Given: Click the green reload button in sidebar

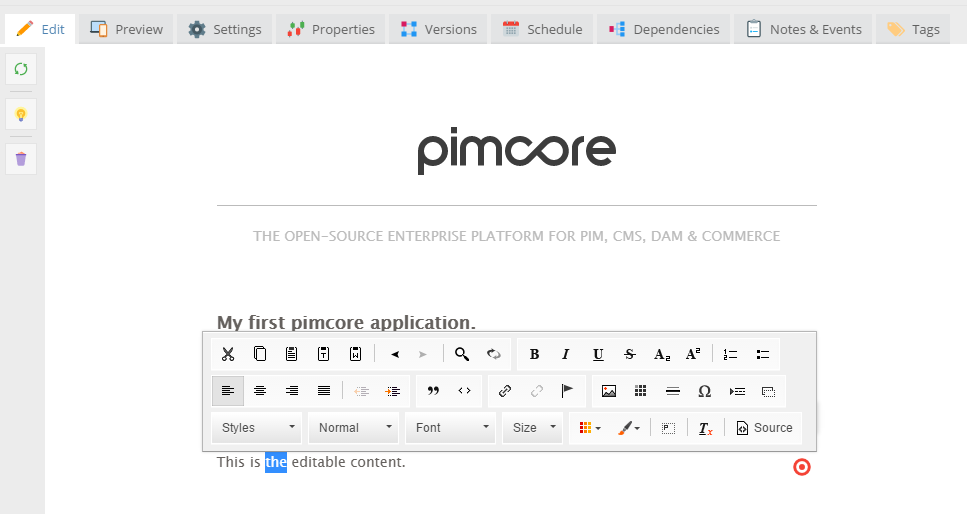Looking at the screenshot, I should click(x=21, y=69).
